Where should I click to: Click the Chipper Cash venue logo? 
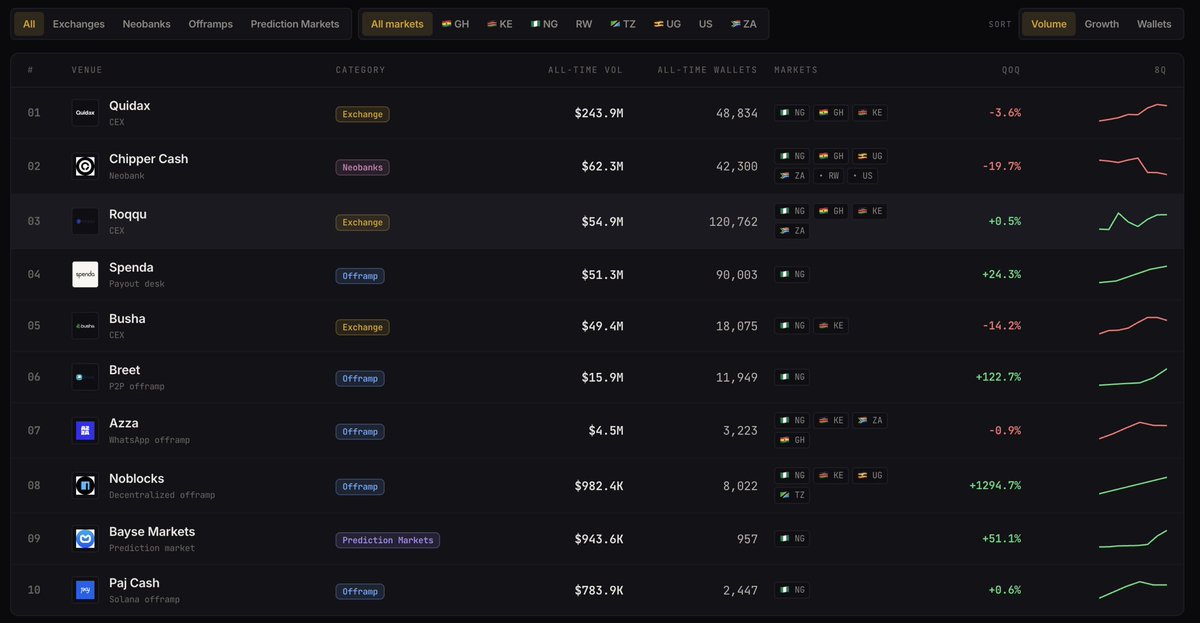click(85, 166)
